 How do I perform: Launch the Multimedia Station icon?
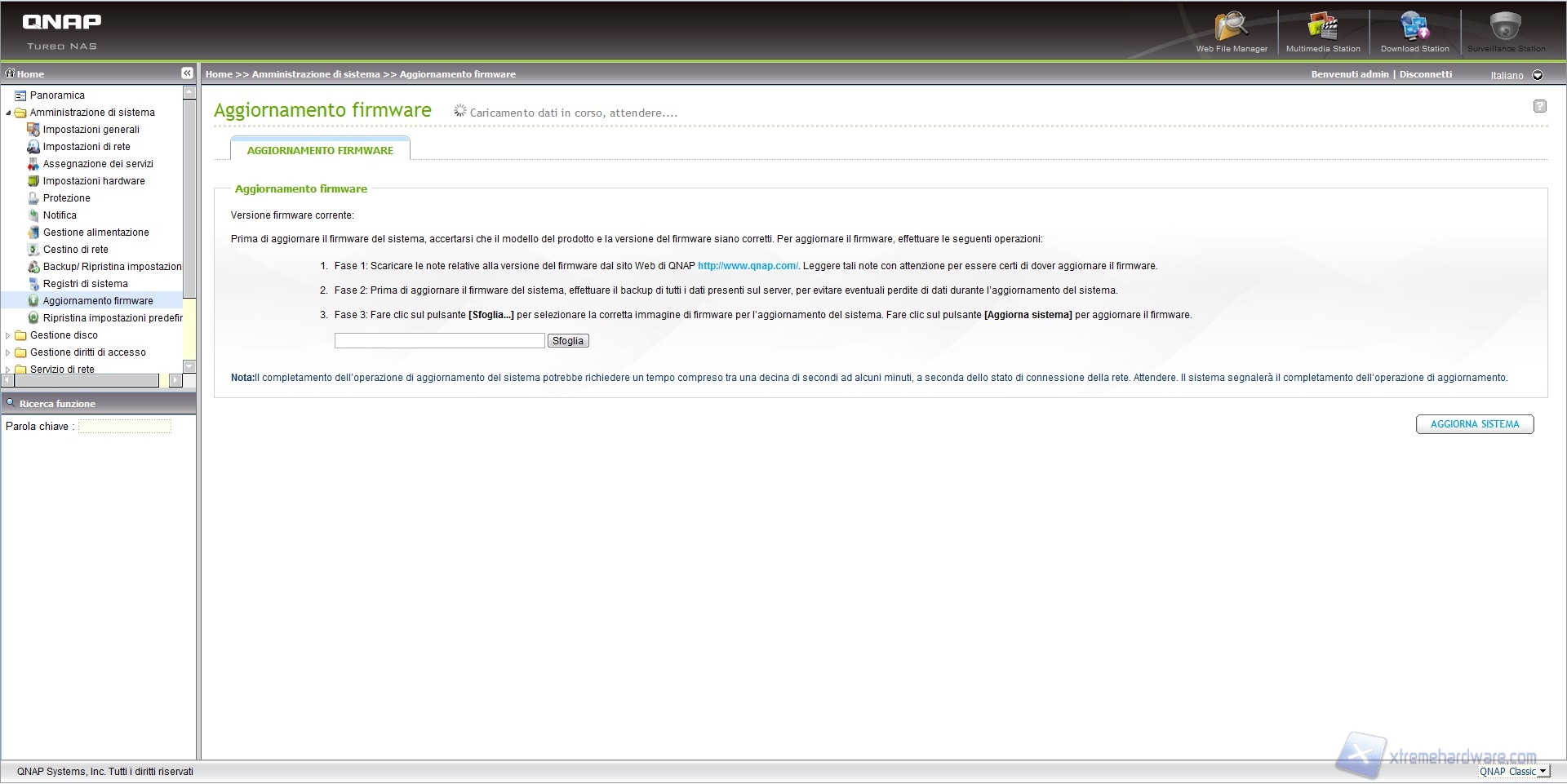tap(1322, 26)
